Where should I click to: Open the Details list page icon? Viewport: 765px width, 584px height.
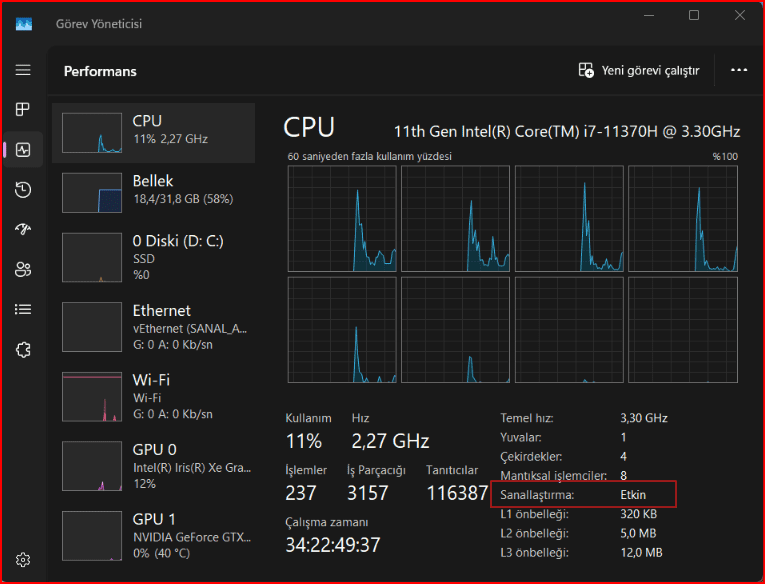tap(23, 309)
